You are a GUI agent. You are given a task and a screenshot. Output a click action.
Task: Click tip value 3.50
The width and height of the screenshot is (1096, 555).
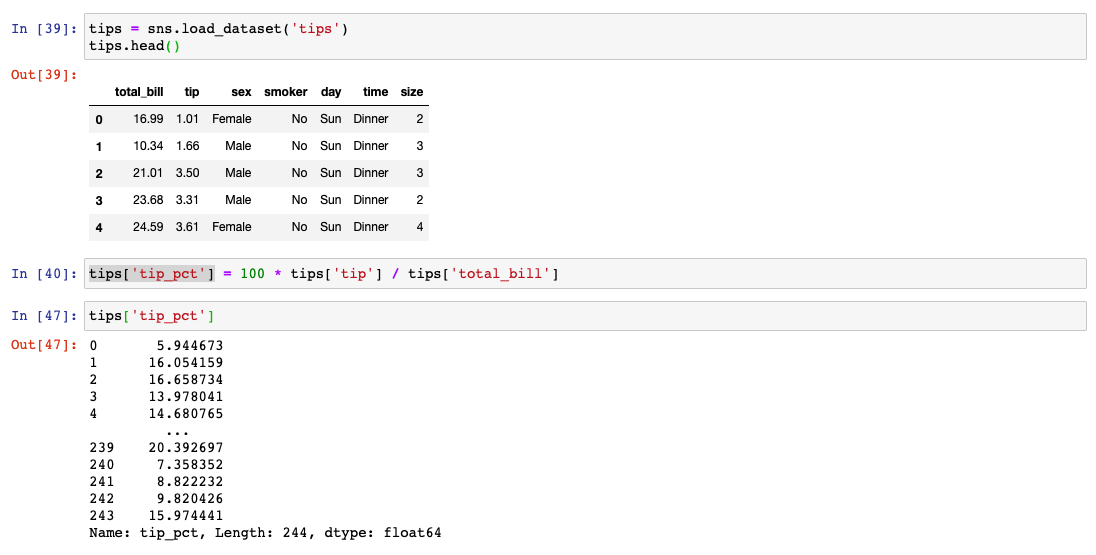click(x=187, y=173)
